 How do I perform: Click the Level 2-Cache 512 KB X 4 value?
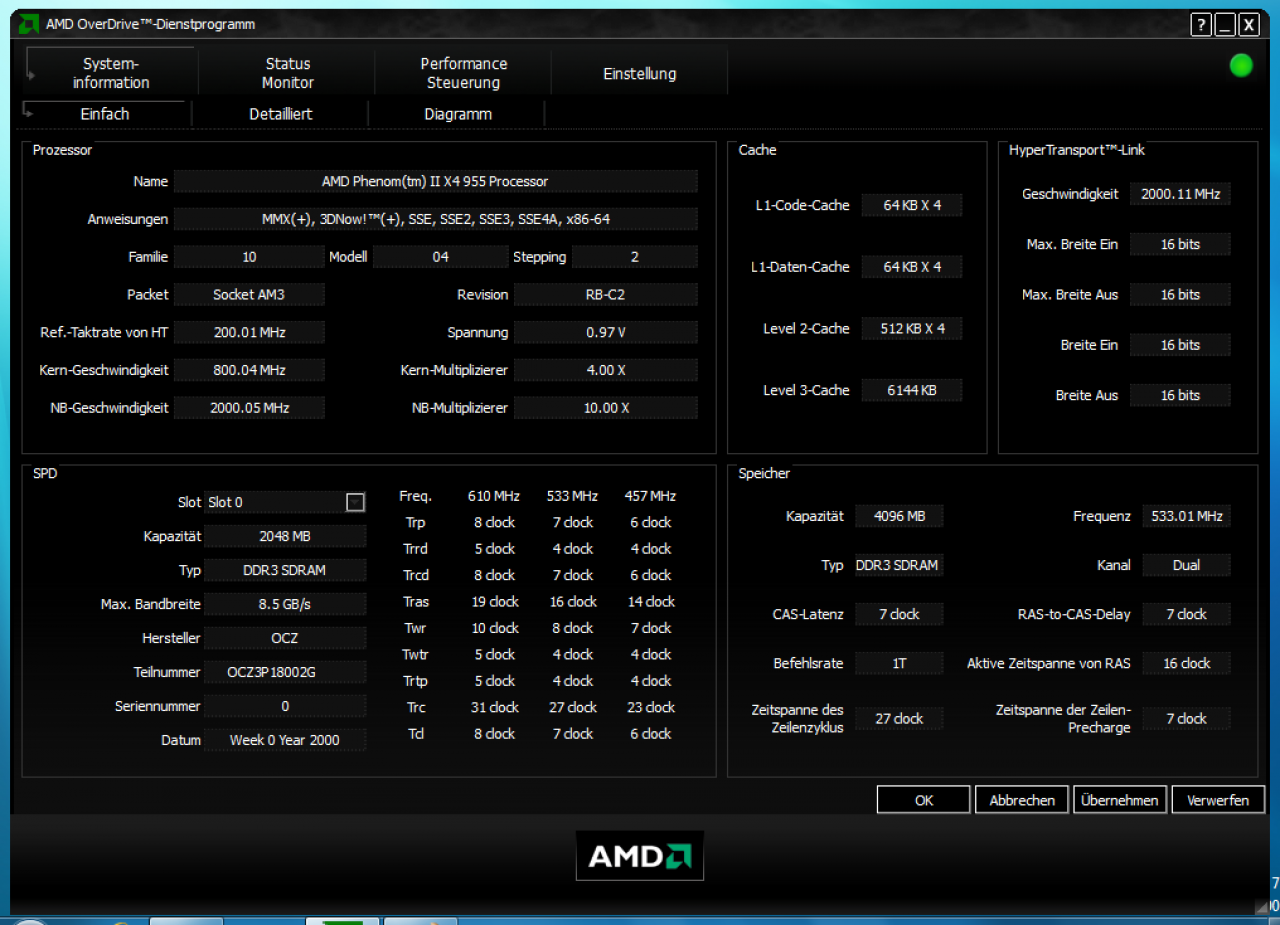(912, 328)
